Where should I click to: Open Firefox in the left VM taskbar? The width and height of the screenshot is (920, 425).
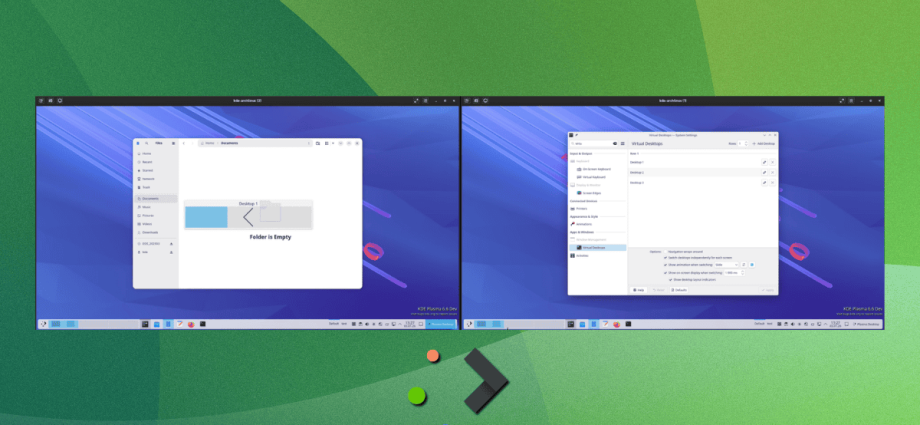coord(191,324)
